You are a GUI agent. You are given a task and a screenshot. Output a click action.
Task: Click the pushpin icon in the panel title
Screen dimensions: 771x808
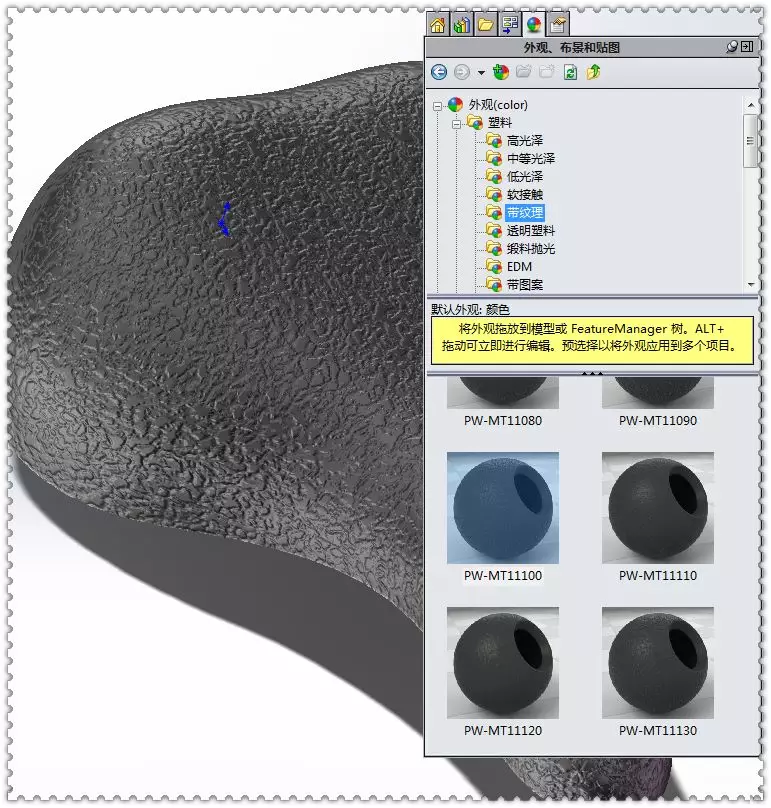pyautogui.click(x=731, y=47)
